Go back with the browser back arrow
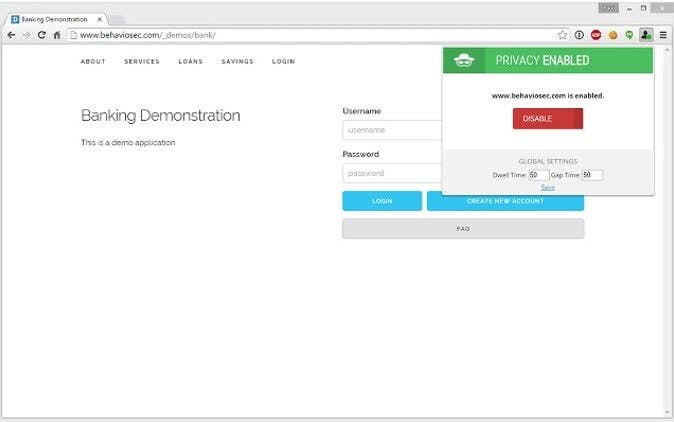 click(12, 35)
